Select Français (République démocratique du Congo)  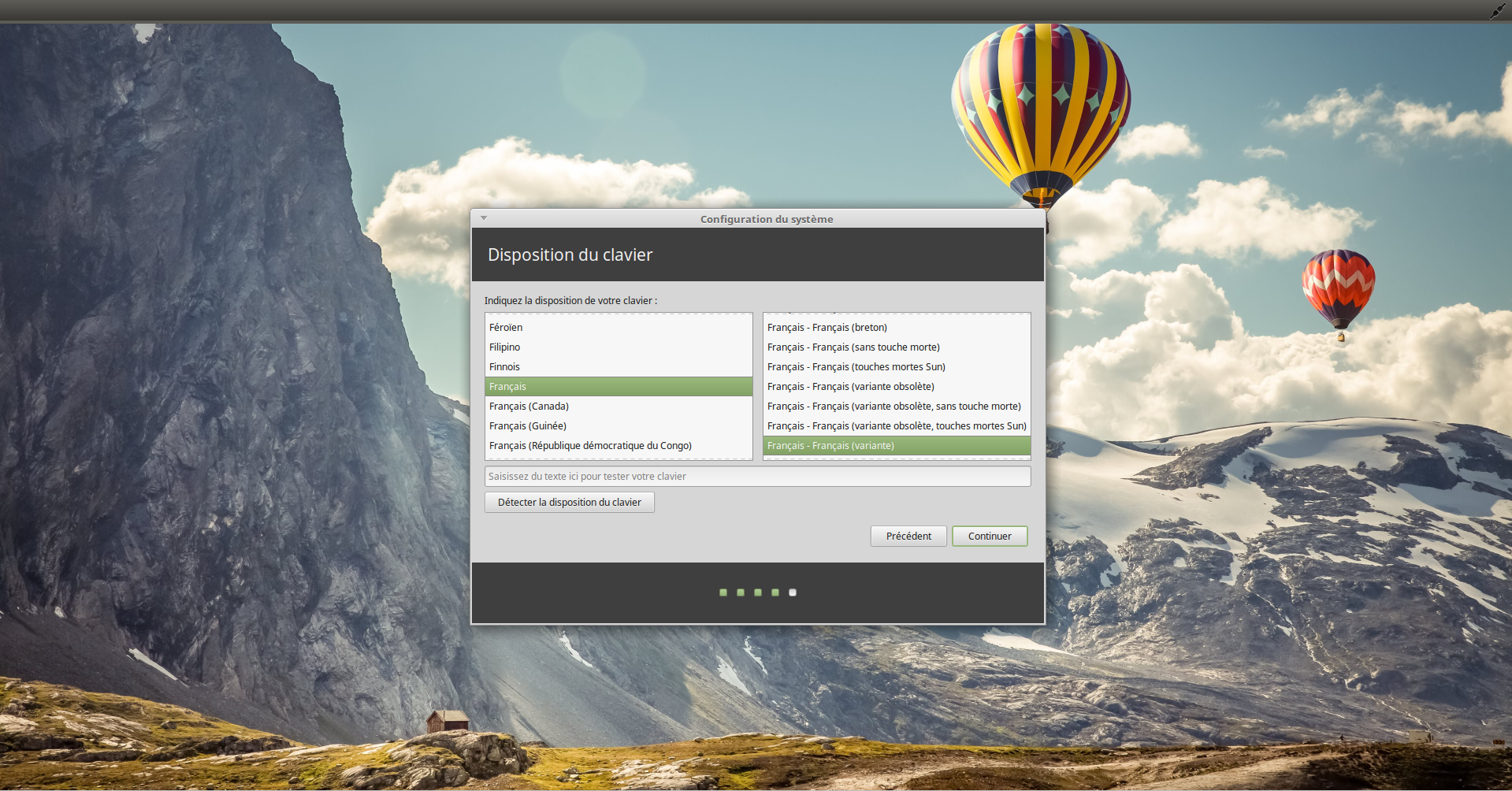[x=590, y=445]
